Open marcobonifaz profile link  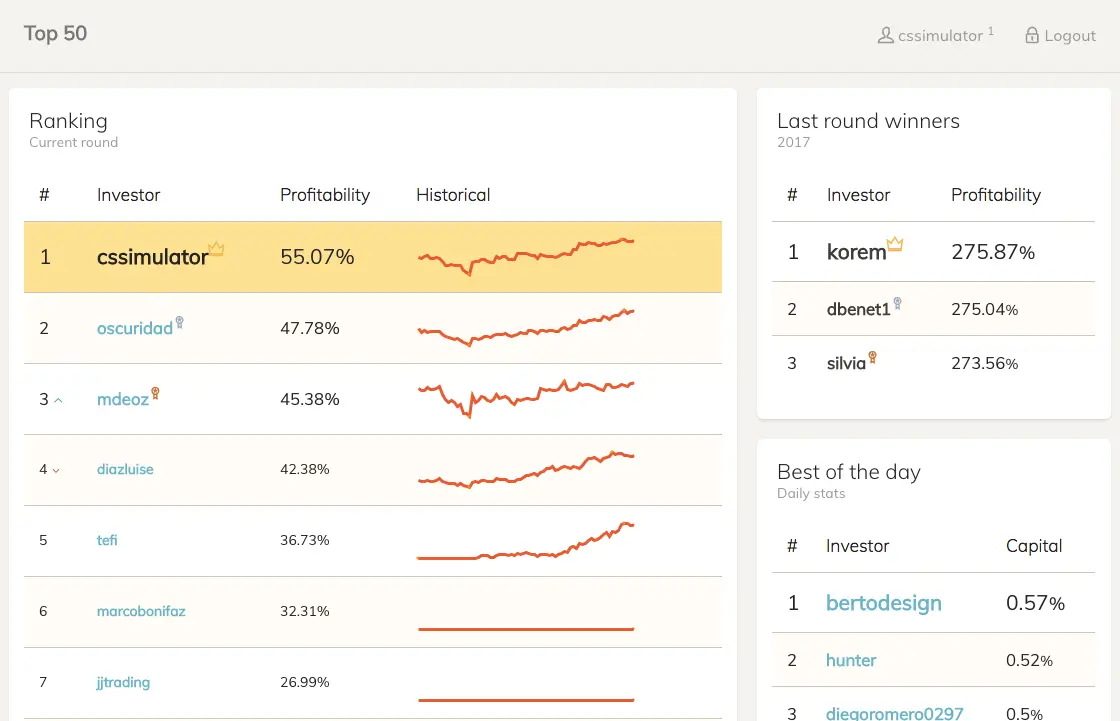tap(141, 611)
